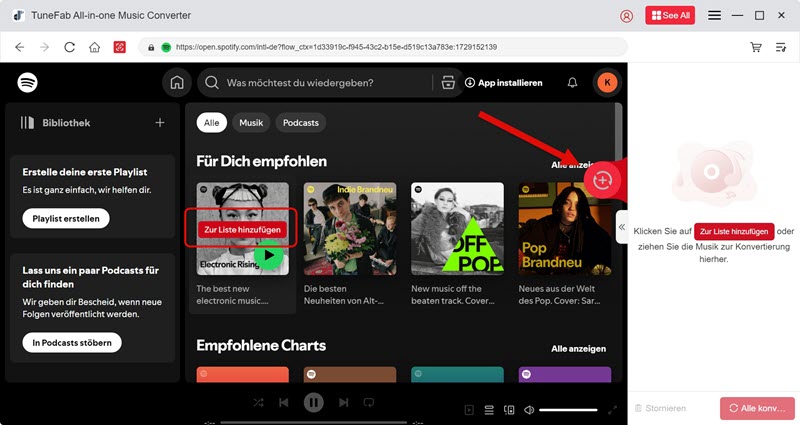The width and height of the screenshot is (800, 425).
Task: Collapse the conversion side panel arrow
Action: (x=621, y=227)
